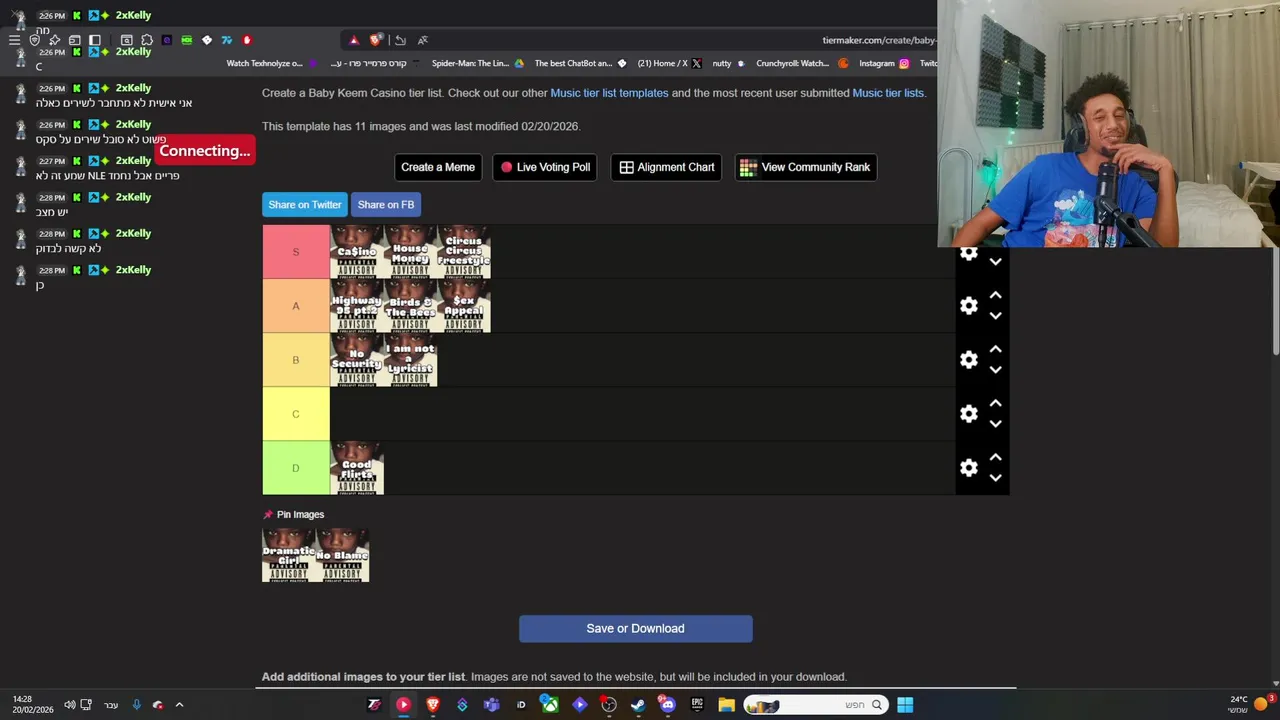Open Music tier list templates link
Viewport: 1280px width, 720px height.
pyautogui.click(x=609, y=93)
